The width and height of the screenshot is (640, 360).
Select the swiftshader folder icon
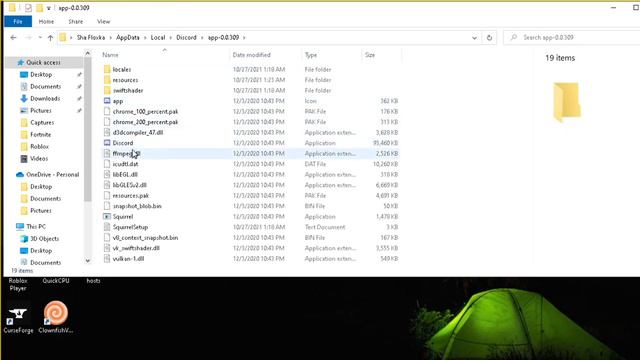pyautogui.click(x=107, y=91)
